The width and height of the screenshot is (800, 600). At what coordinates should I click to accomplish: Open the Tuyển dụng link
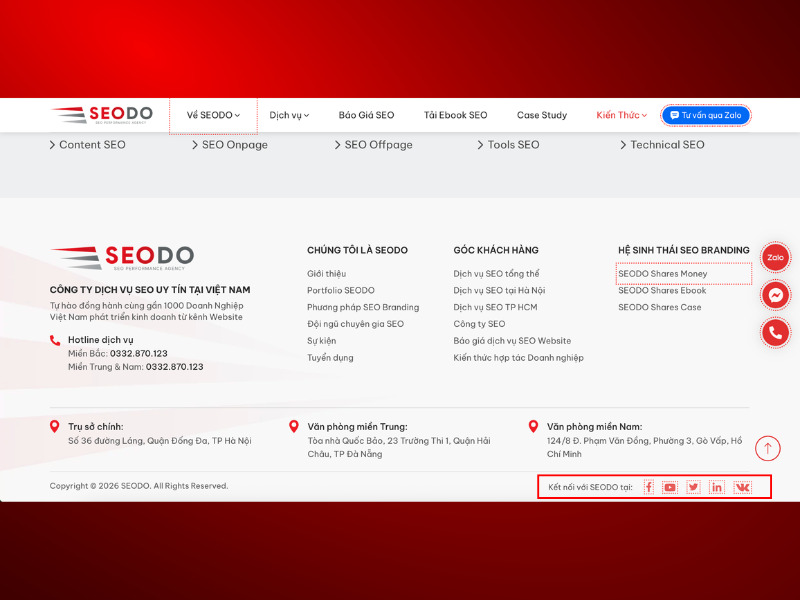pos(330,358)
